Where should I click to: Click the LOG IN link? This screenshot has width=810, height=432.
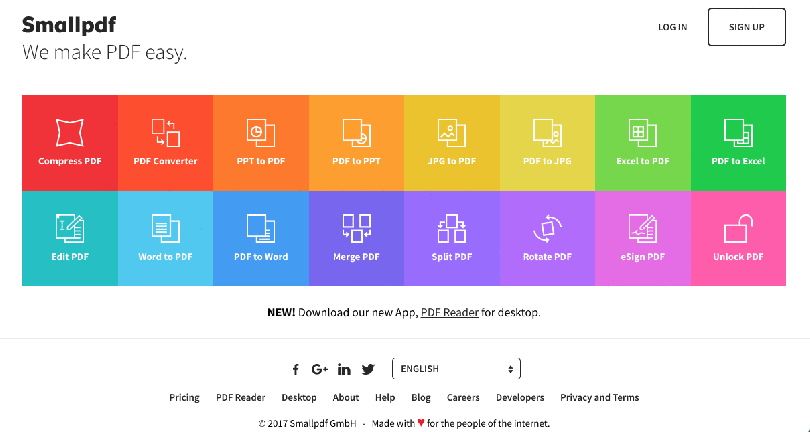click(673, 27)
